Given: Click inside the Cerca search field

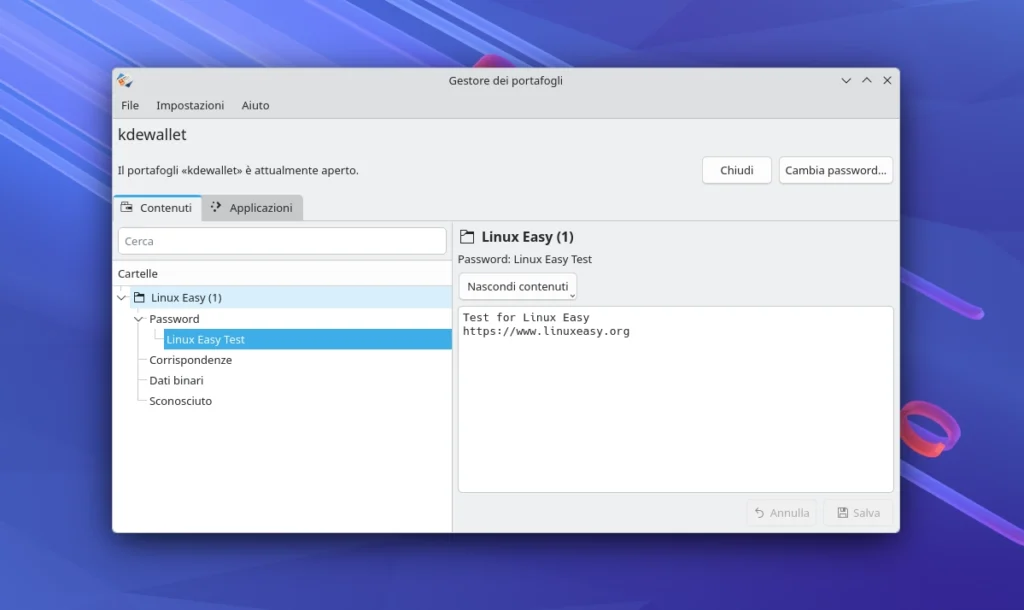Looking at the screenshot, I should [282, 240].
